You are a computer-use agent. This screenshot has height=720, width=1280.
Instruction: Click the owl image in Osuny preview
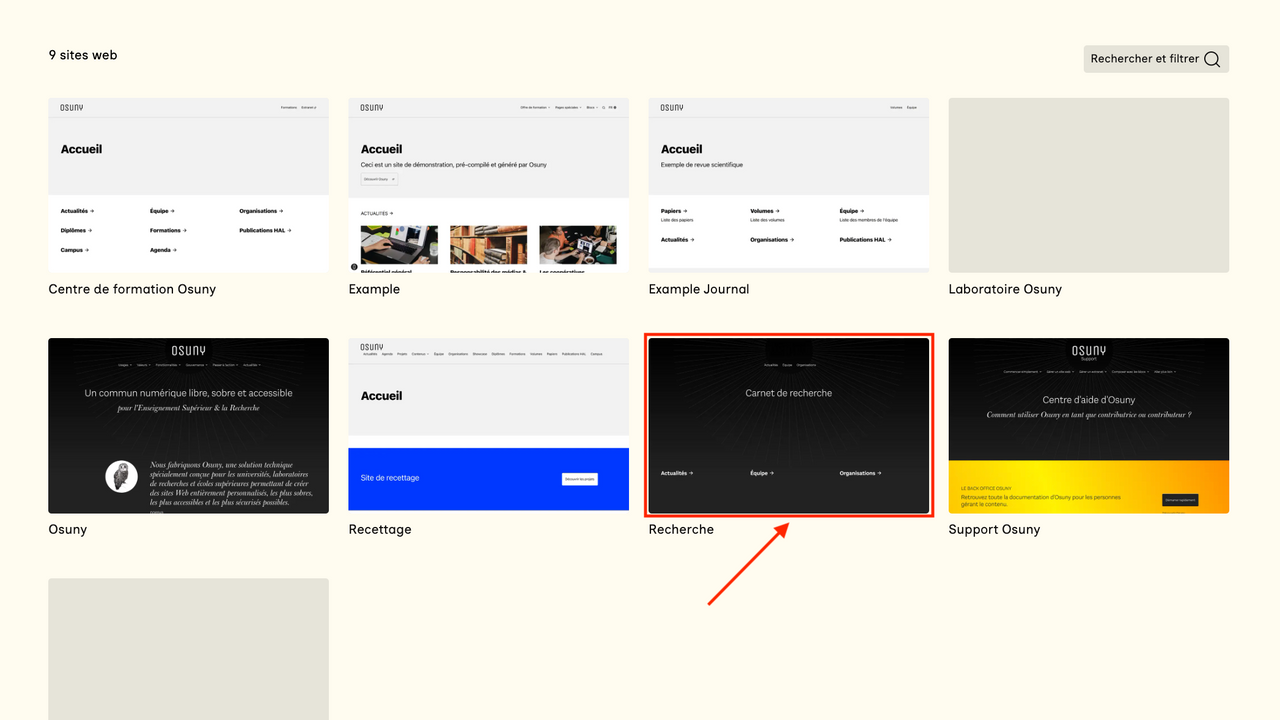[x=122, y=476]
